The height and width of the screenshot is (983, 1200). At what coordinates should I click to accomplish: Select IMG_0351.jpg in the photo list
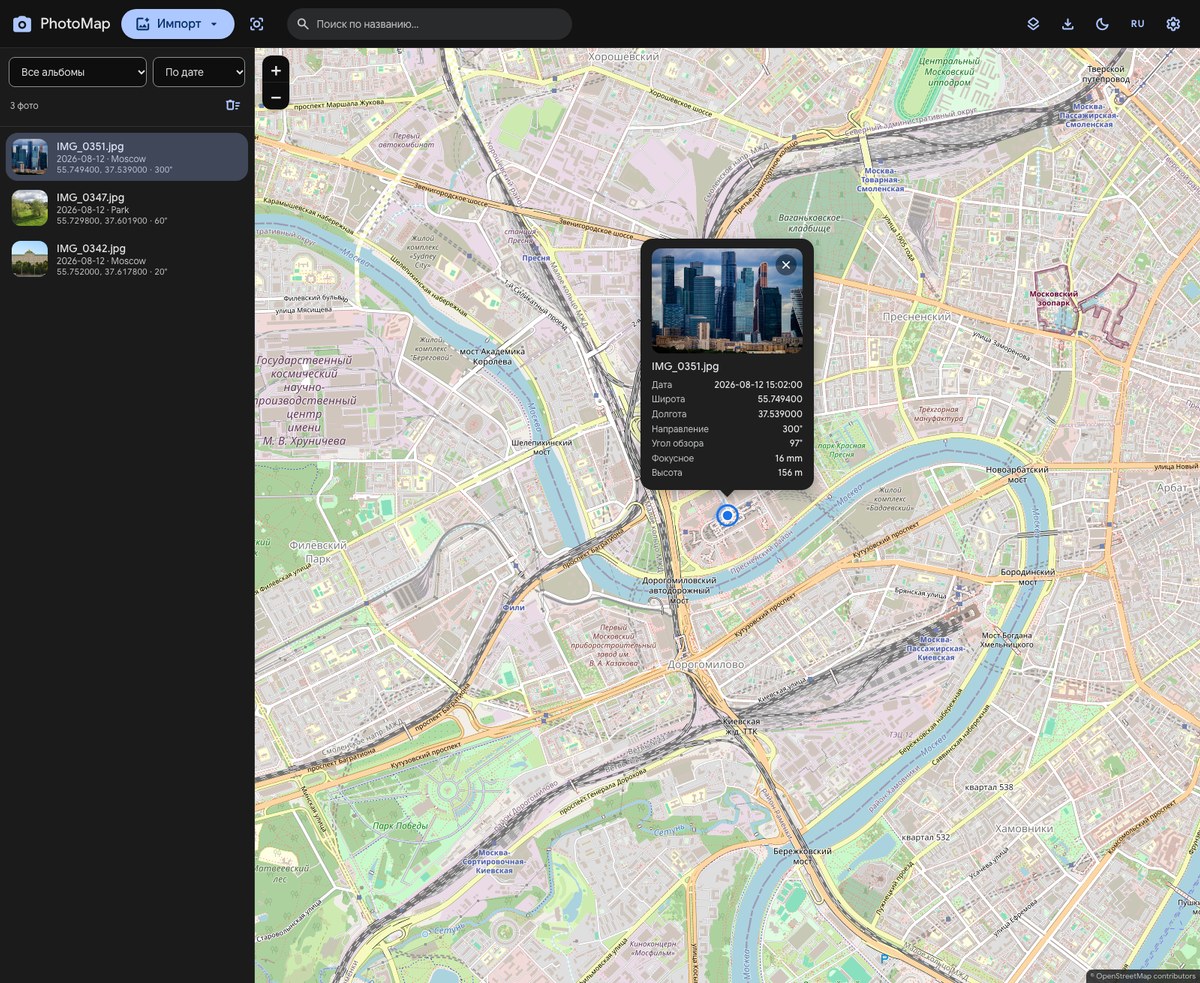(x=127, y=157)
